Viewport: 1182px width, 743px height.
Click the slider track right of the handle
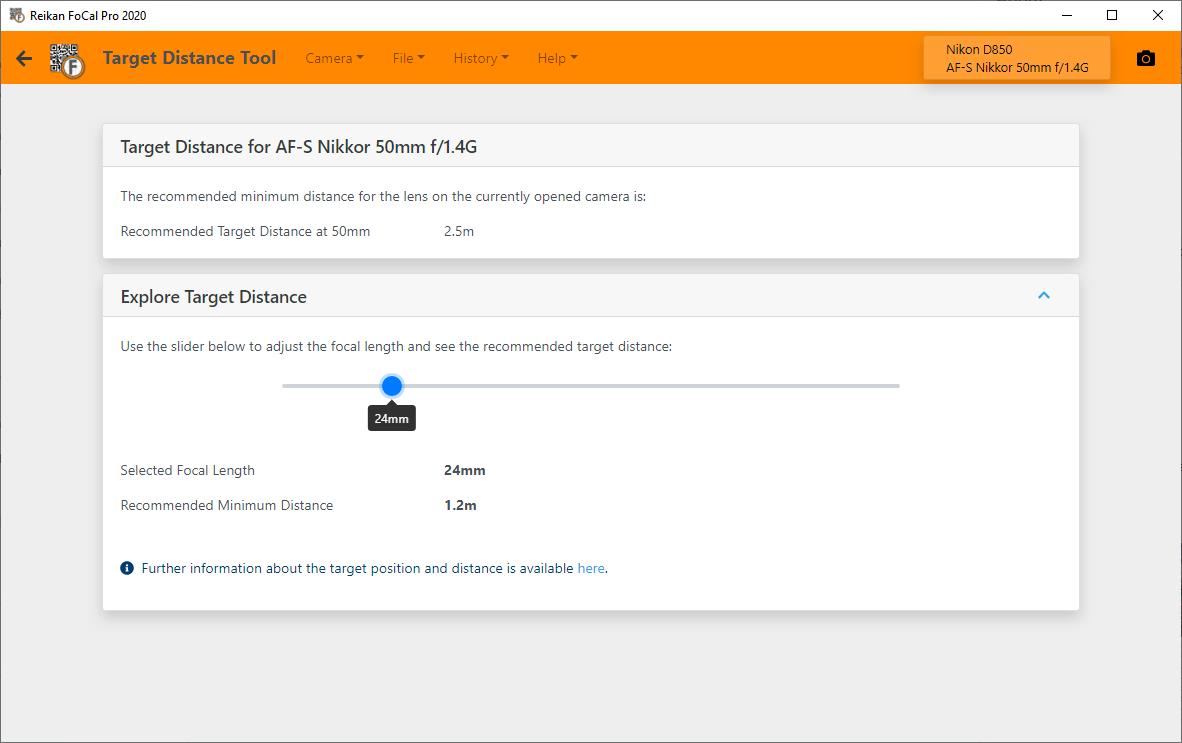pyautogui.click(x=651, y=386)
